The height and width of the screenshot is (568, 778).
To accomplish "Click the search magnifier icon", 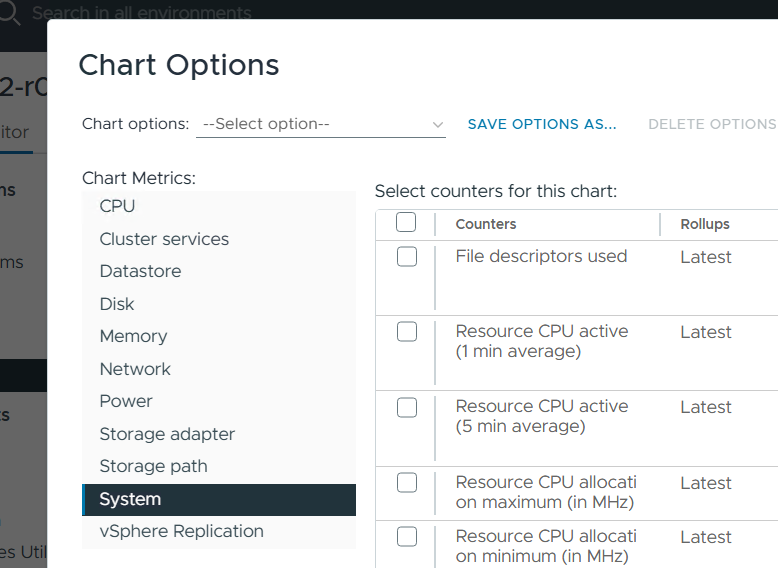I will pos(9,12).
